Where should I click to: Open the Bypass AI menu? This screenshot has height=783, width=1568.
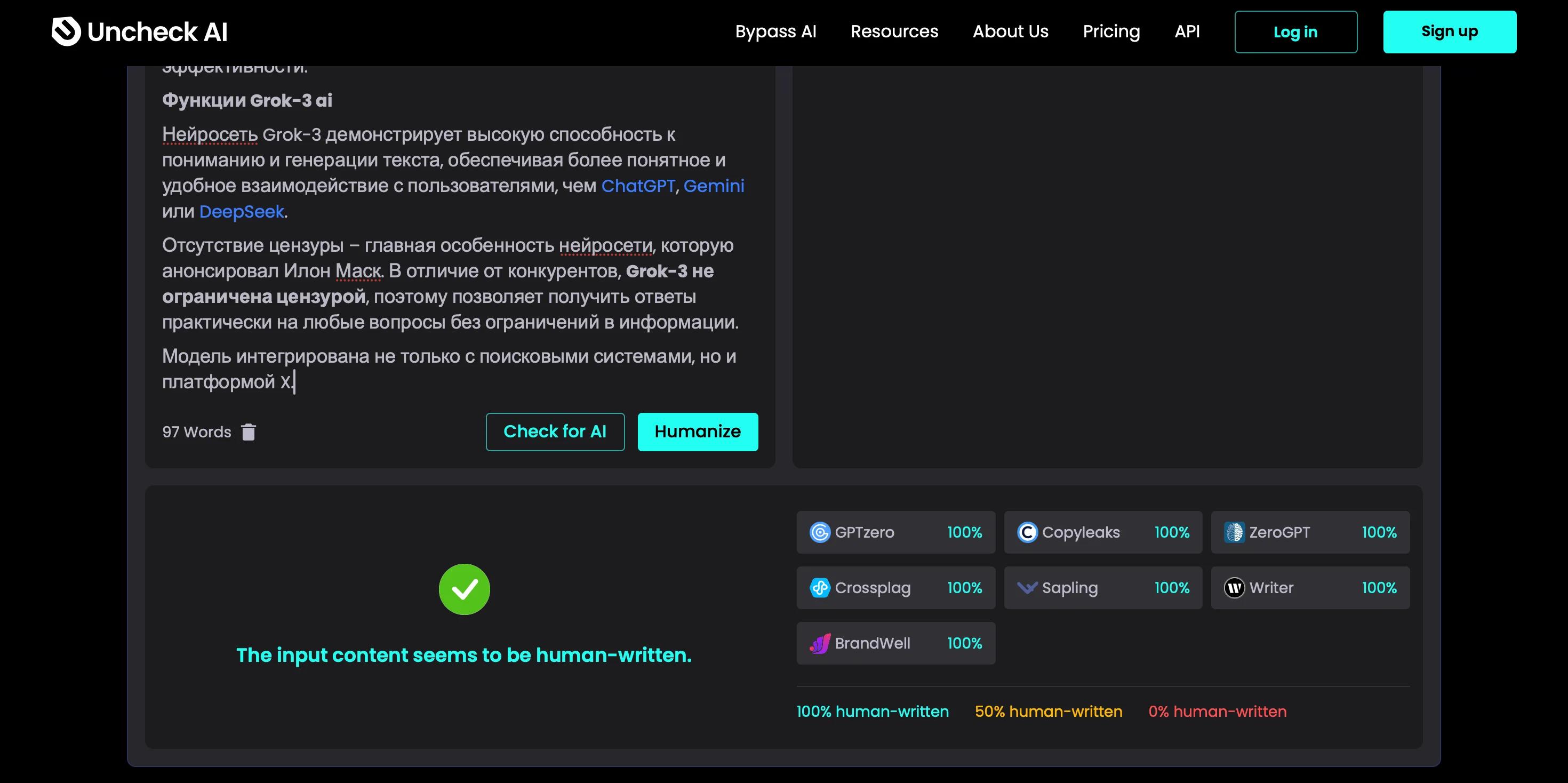(x=775, y=31)
